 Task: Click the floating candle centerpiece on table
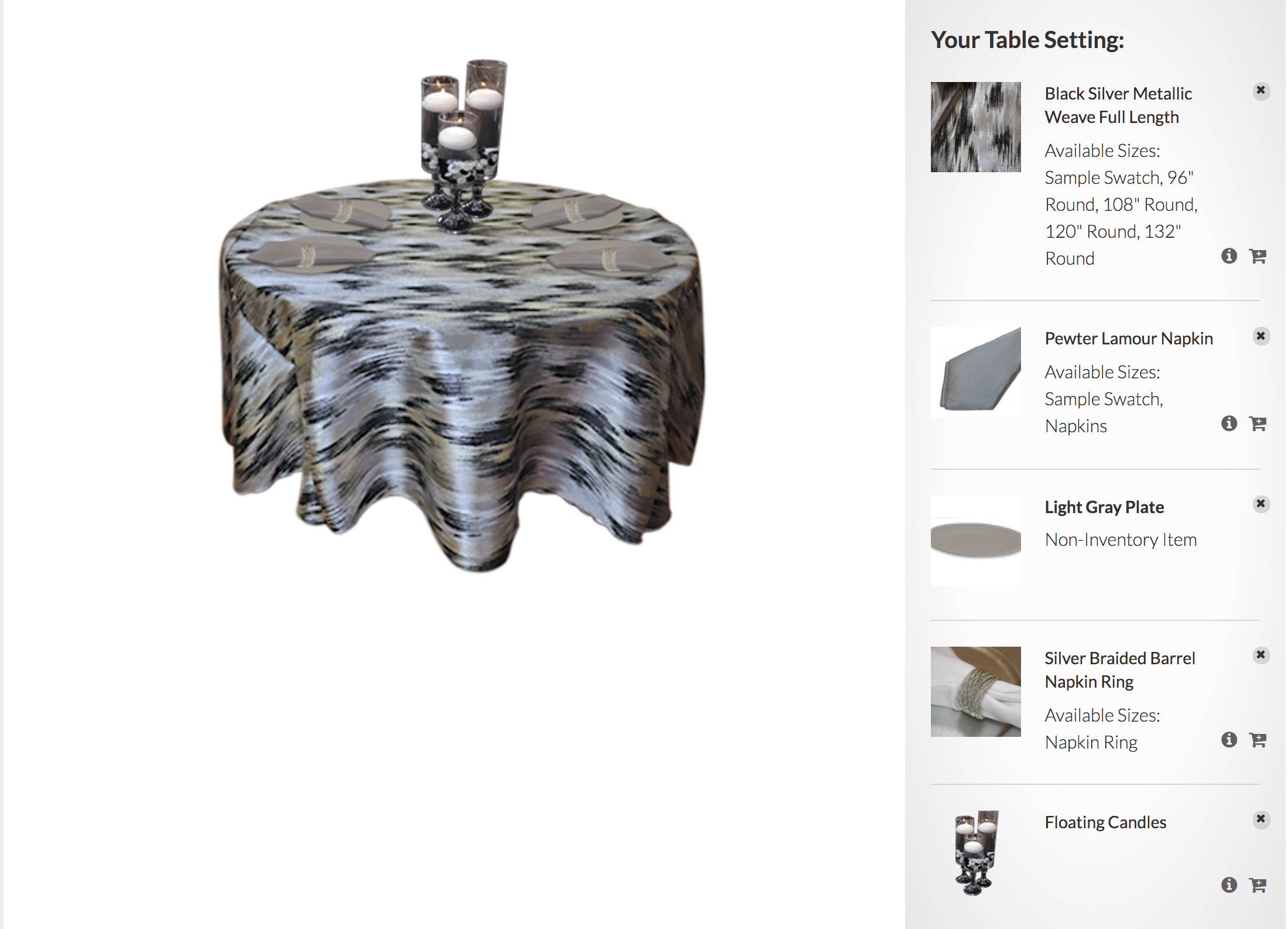[464, 145]
